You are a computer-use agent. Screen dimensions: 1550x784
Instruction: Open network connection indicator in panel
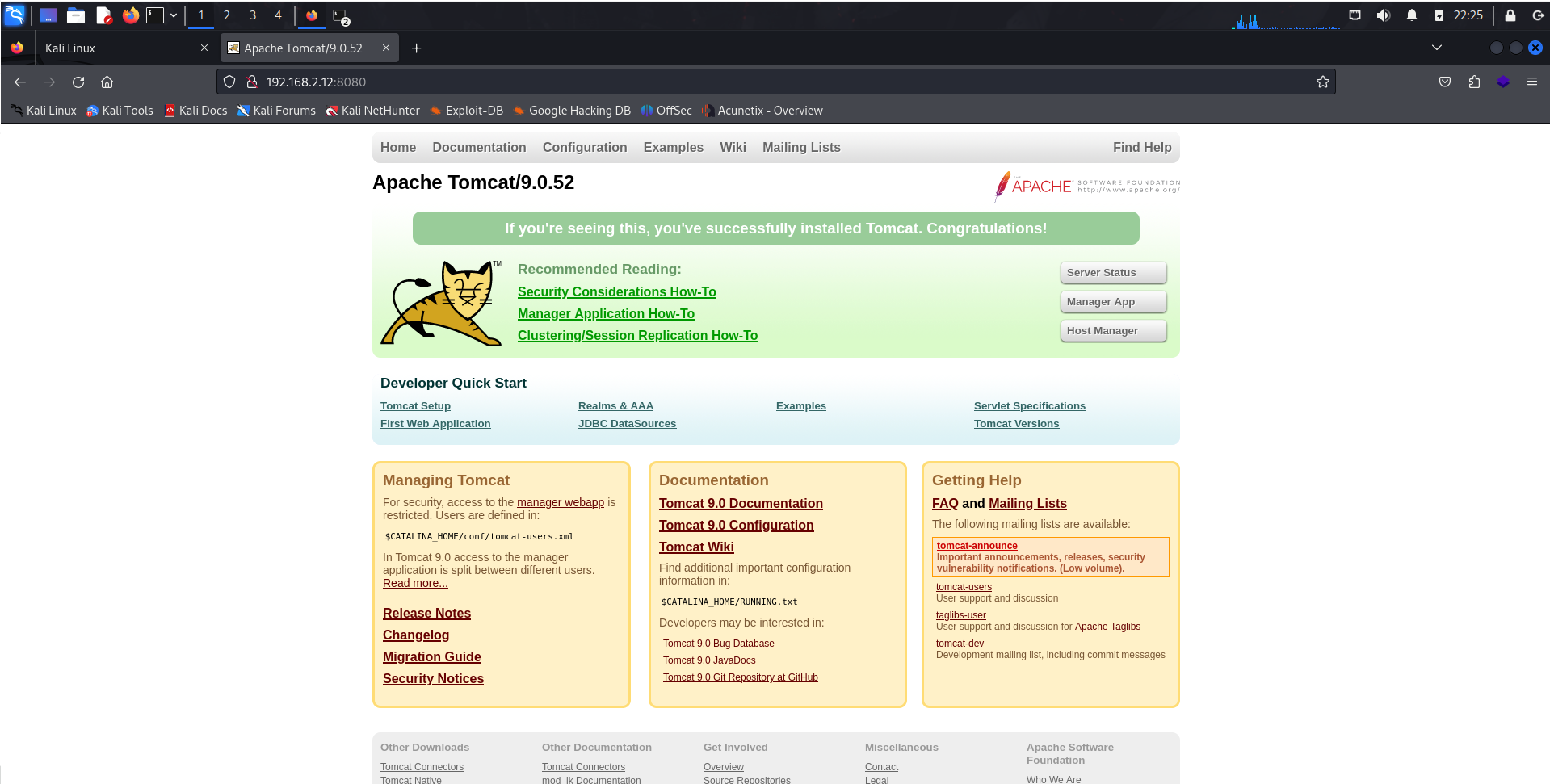1355,15
